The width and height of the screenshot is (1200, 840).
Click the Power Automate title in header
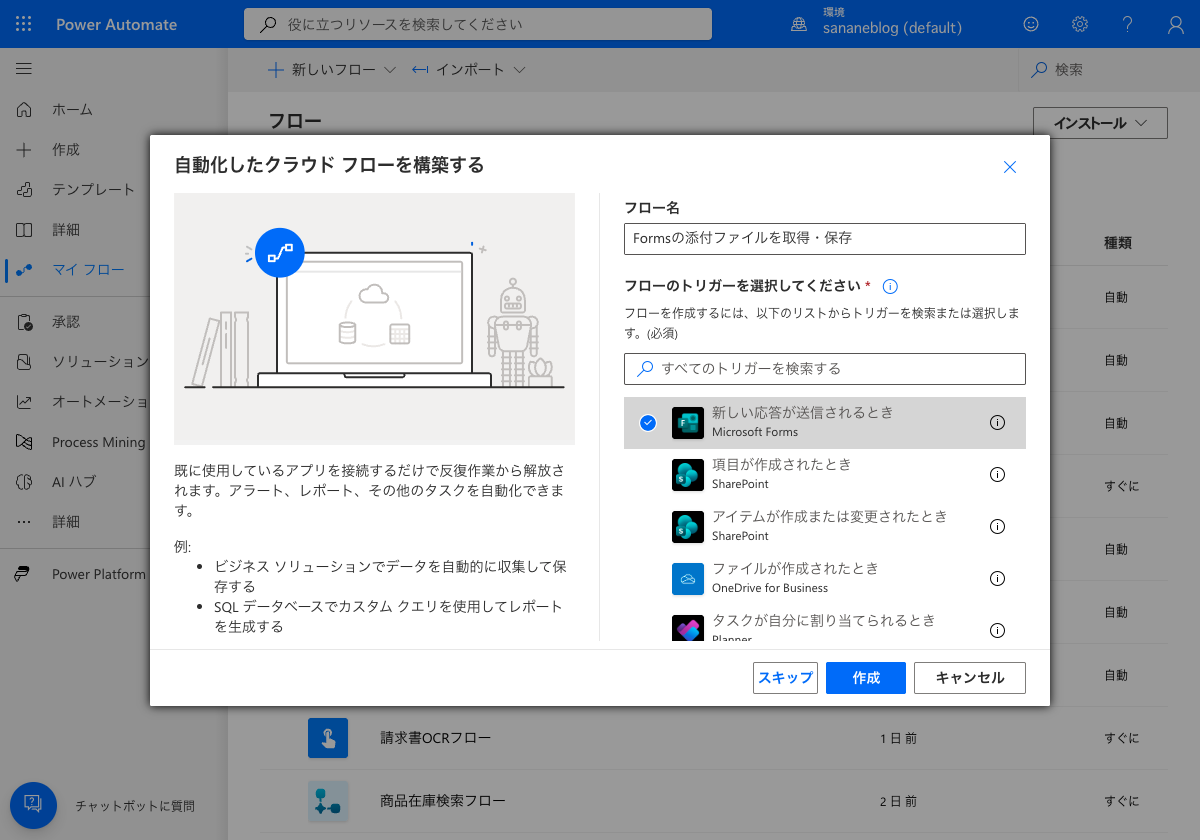(116, 24)
